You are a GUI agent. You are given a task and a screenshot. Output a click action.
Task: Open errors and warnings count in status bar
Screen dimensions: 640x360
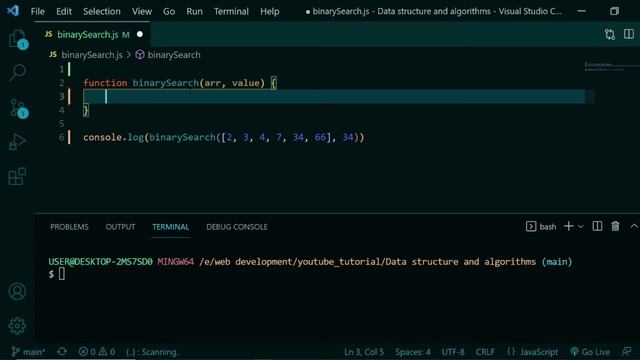pyautogui.click(x=97, y=352)
